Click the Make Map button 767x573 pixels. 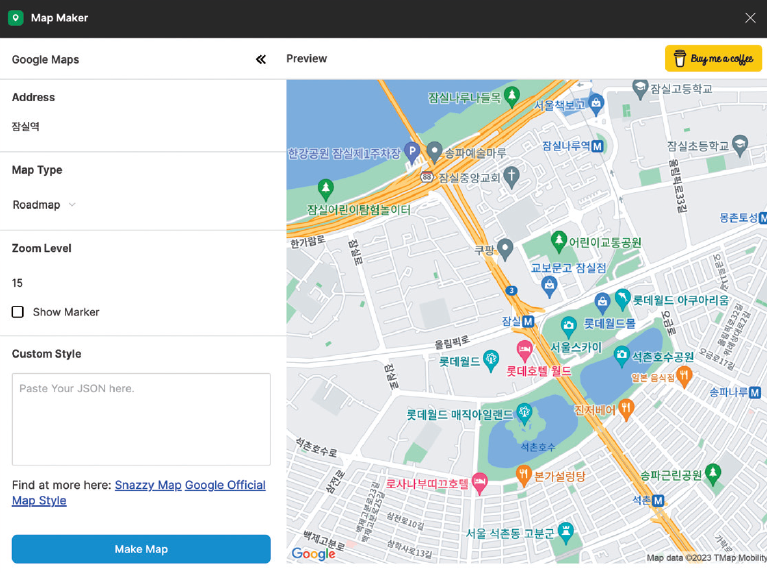[x=141, y=549]
